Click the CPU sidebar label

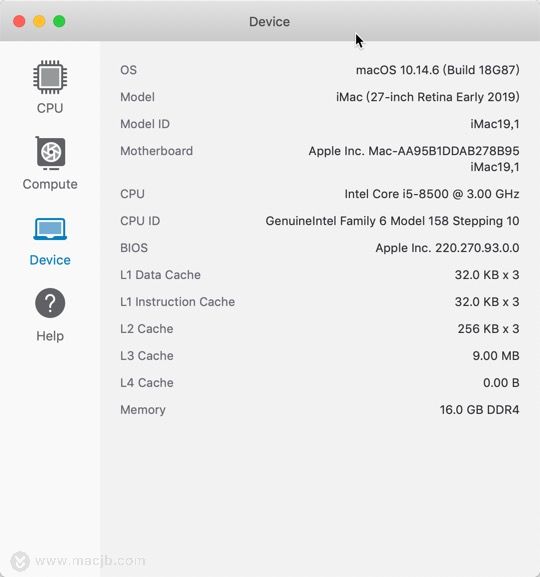50,108
